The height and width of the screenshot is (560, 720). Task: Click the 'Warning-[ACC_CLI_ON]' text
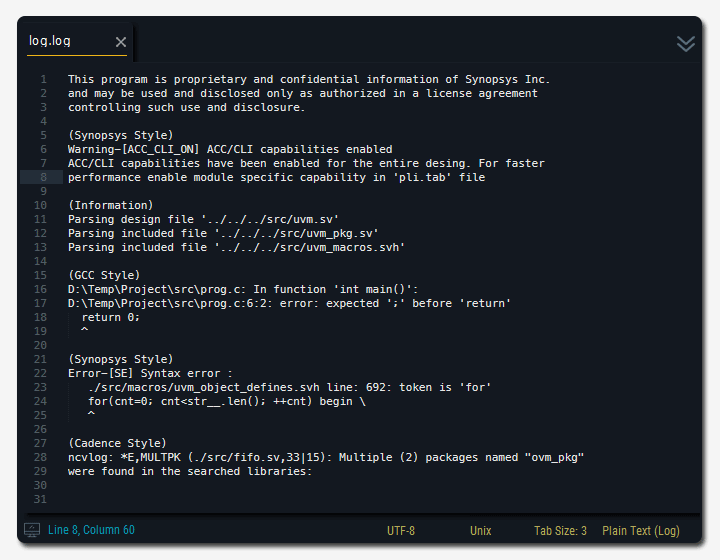(134, 150)
